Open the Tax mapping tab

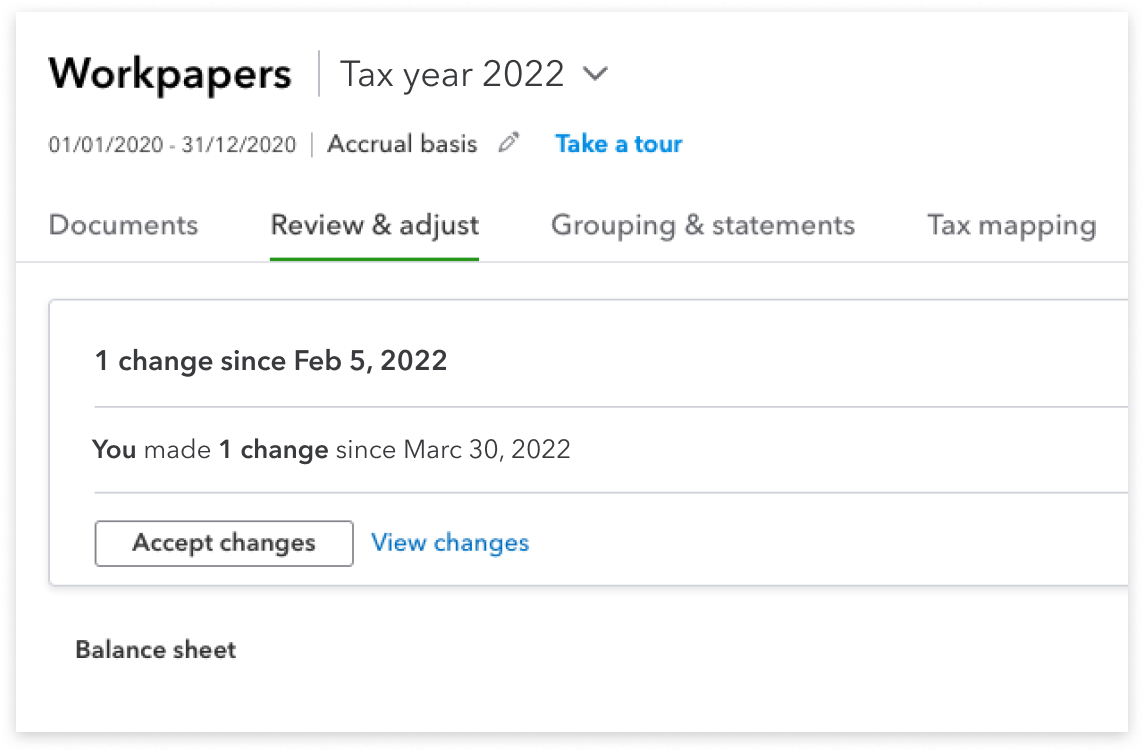pyautogui.click(x=1011, y=225)
